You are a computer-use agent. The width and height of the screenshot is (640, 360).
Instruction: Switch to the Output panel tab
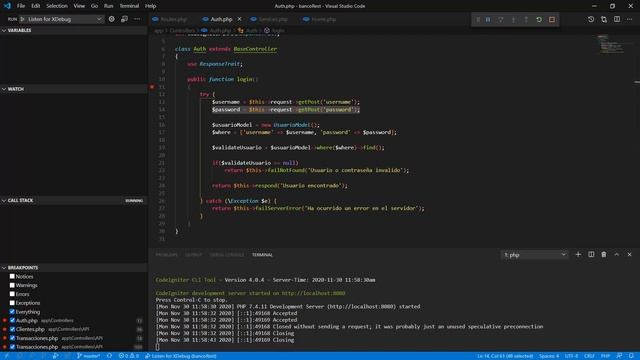click(x=193, y=255)
